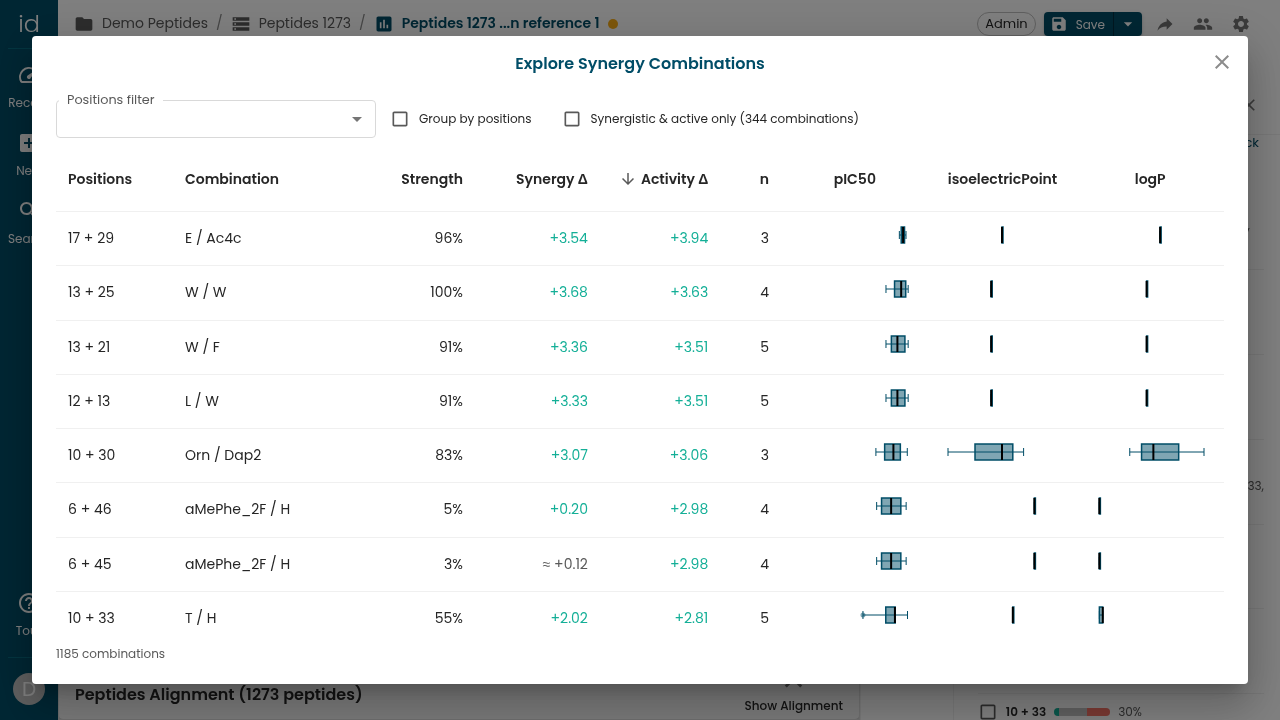
Task: Select the 13 + 25 positions row
Action: coord(640,292)
